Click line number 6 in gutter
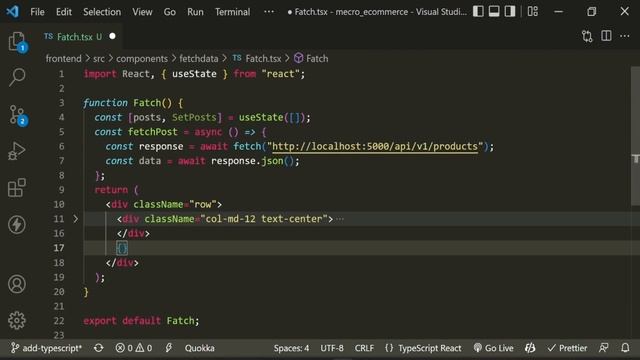The width and height of the screenshot is (640, 360). (61, 147)
